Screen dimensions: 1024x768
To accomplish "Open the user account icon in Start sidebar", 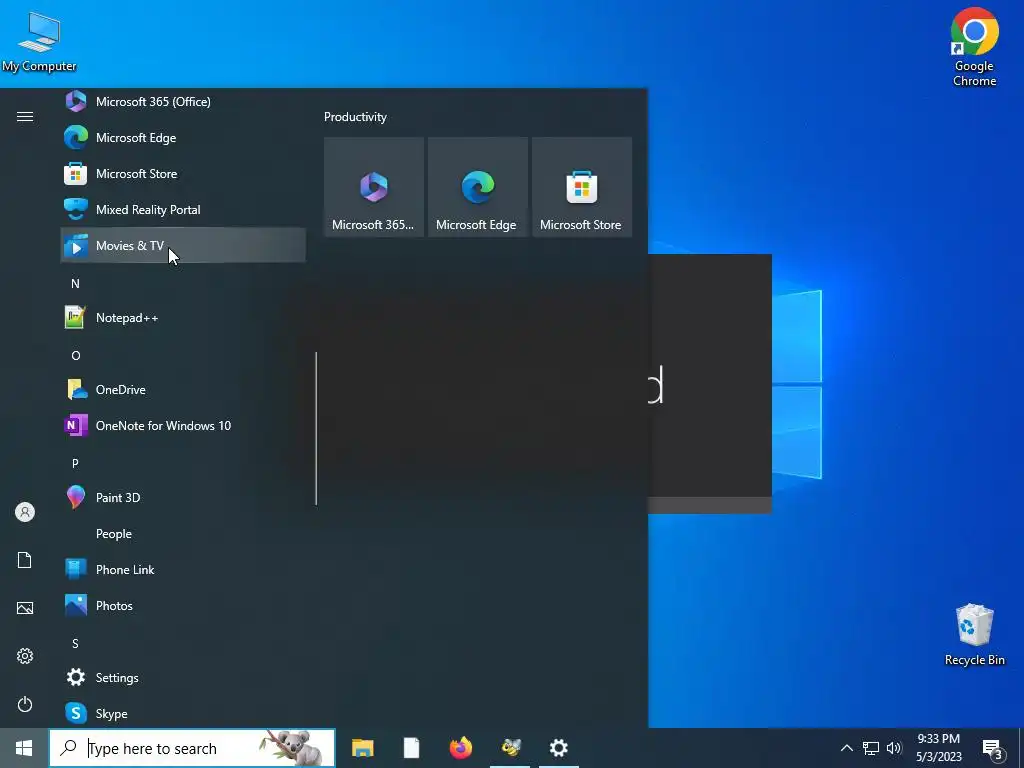I will (25, 512).
